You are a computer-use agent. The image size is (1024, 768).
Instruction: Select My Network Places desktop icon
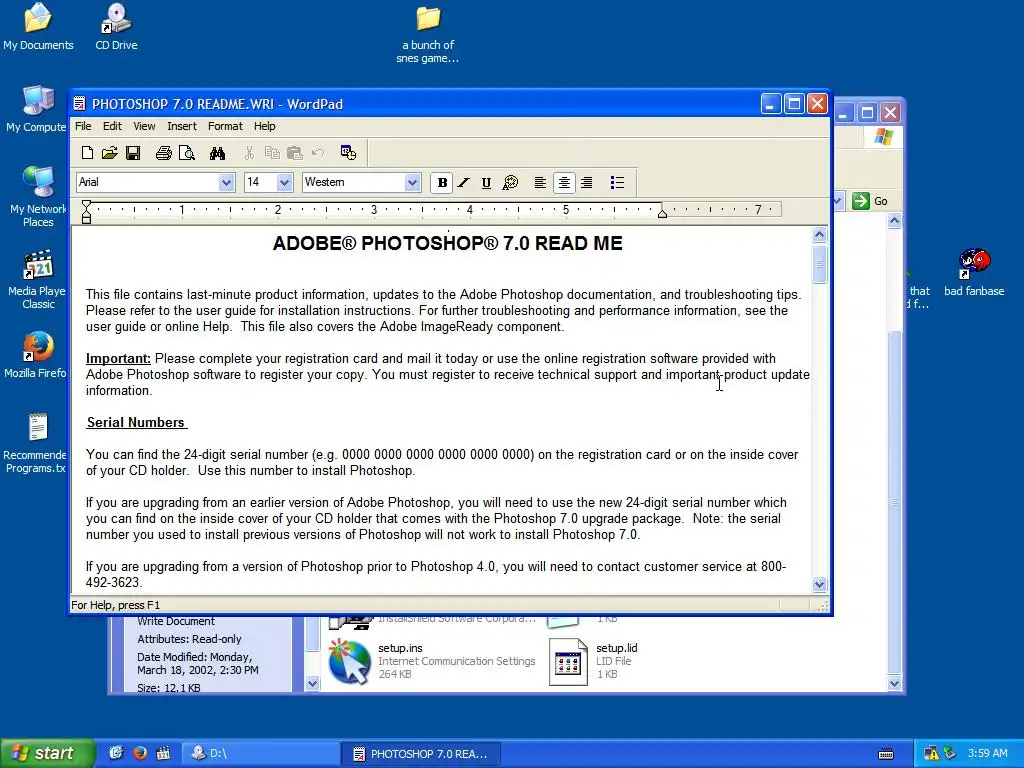click(x=38, y=196)
